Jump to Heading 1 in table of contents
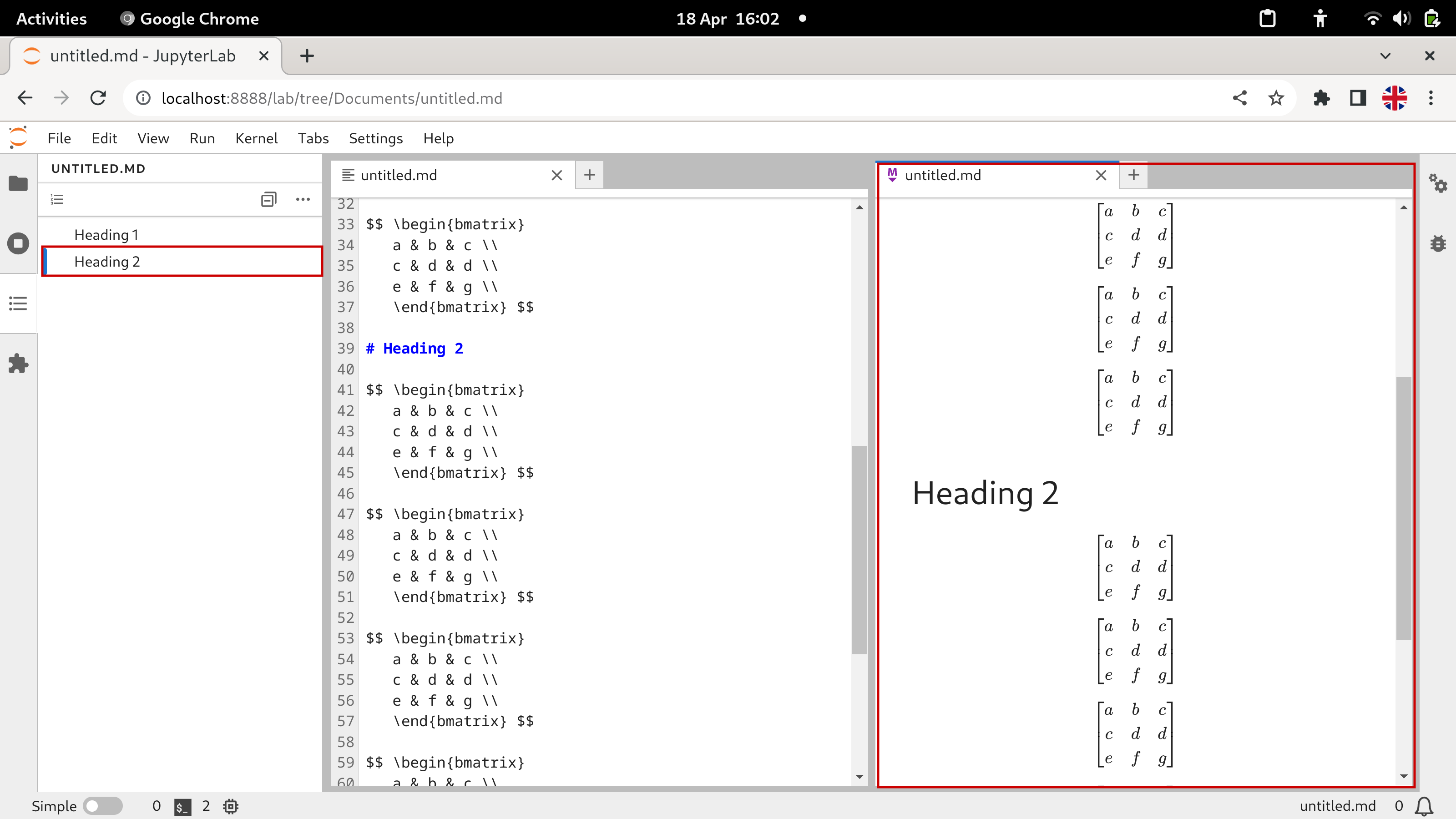 pyautogui.click(x=106, y=235)
